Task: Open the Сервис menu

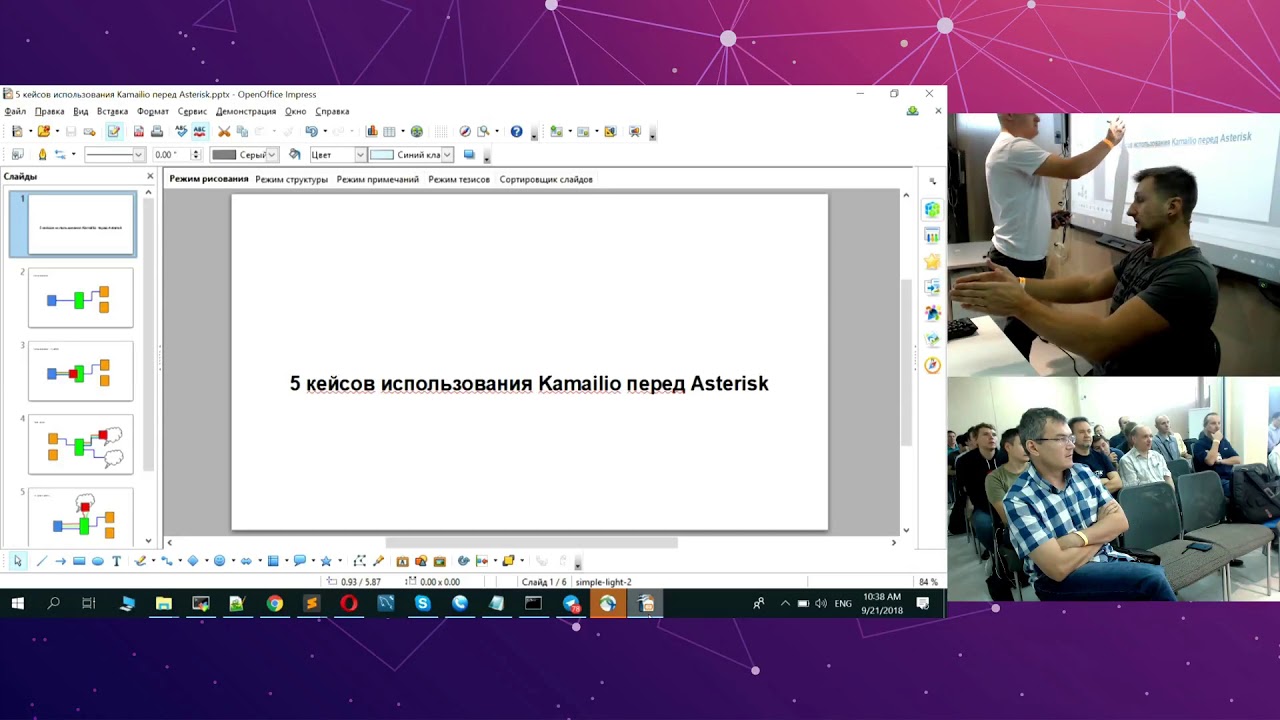Action: click(192, 111)
